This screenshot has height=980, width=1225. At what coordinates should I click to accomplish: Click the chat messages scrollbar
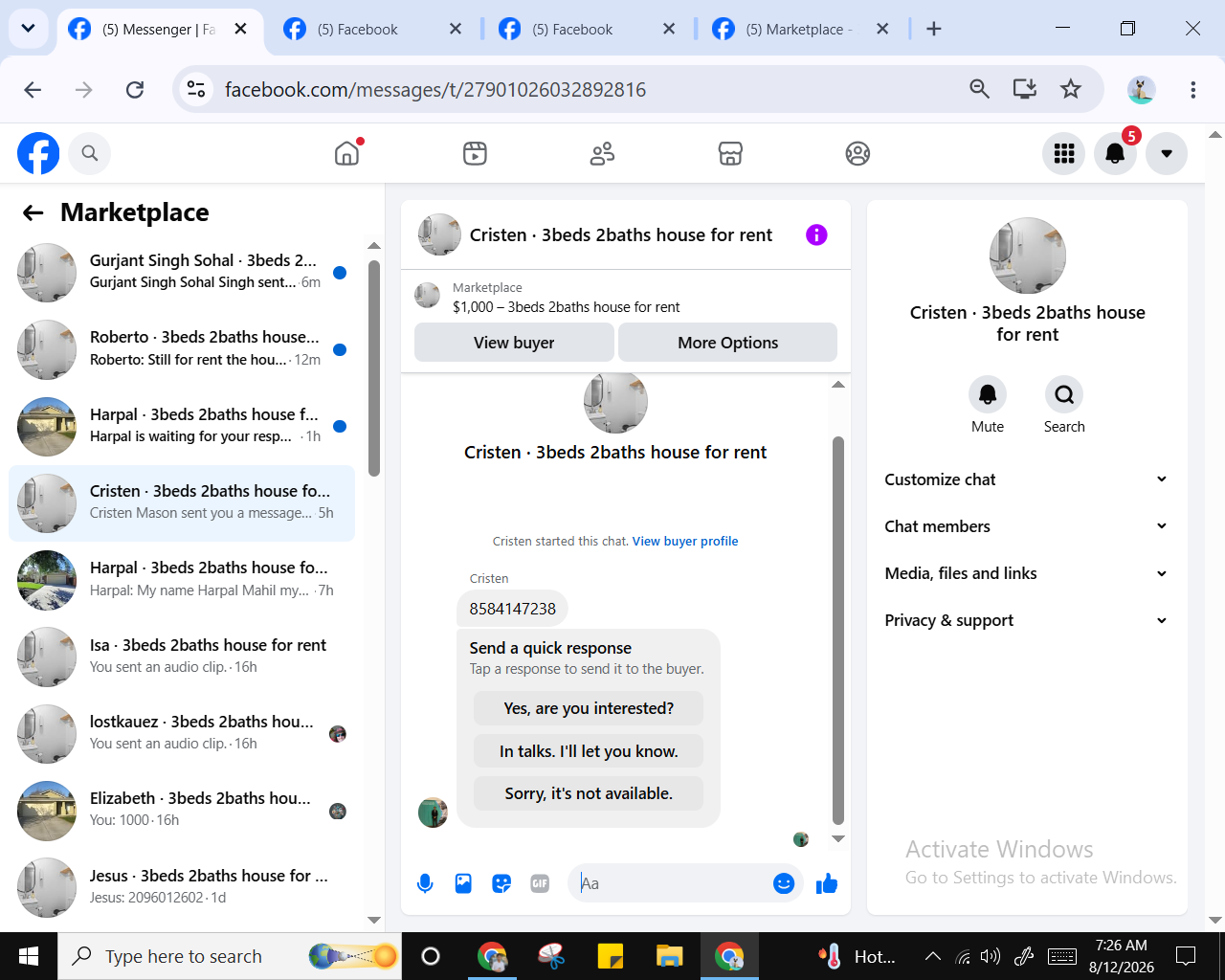point(838,631)
